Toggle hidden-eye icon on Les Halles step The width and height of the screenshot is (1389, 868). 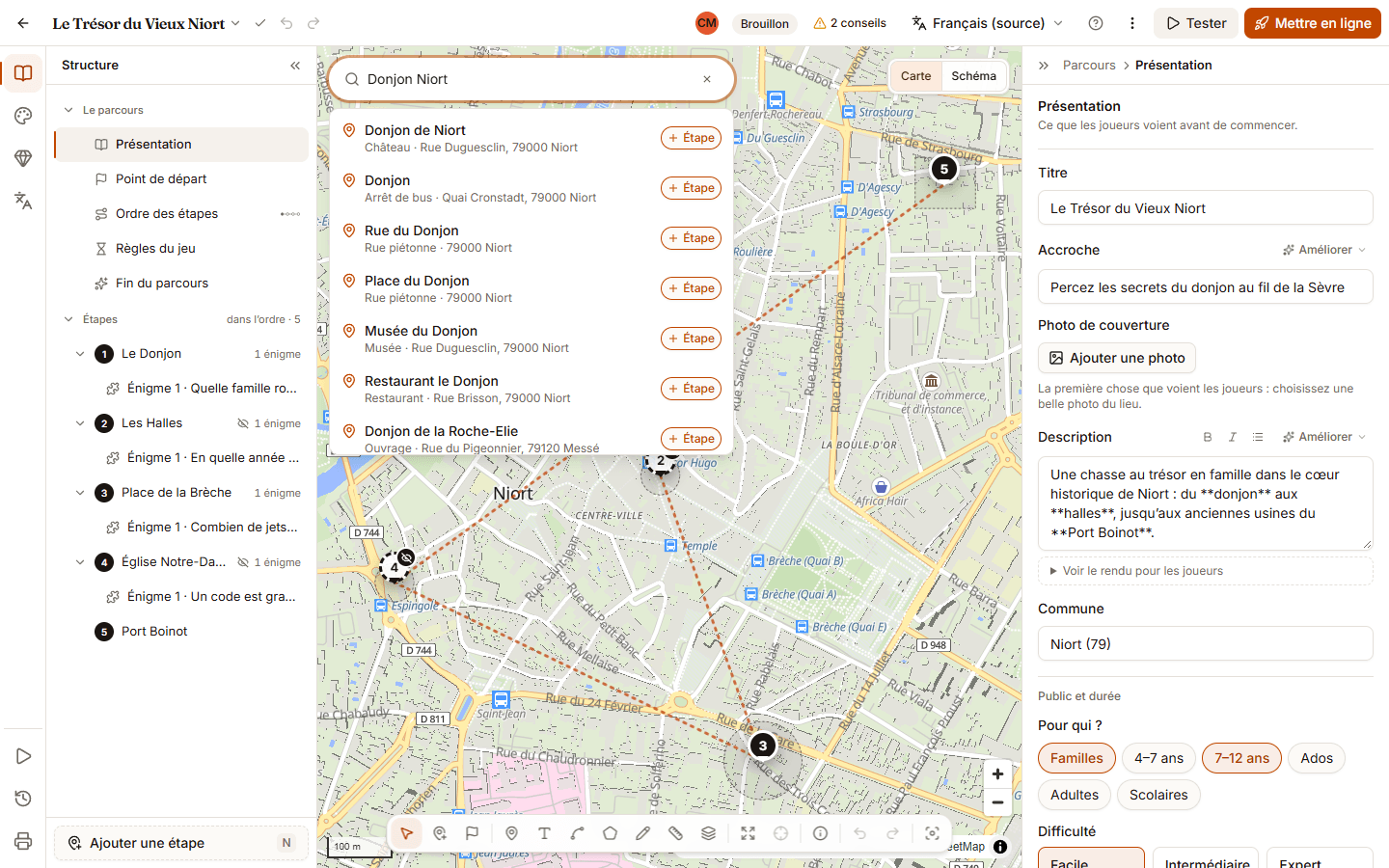click(243, 423)
